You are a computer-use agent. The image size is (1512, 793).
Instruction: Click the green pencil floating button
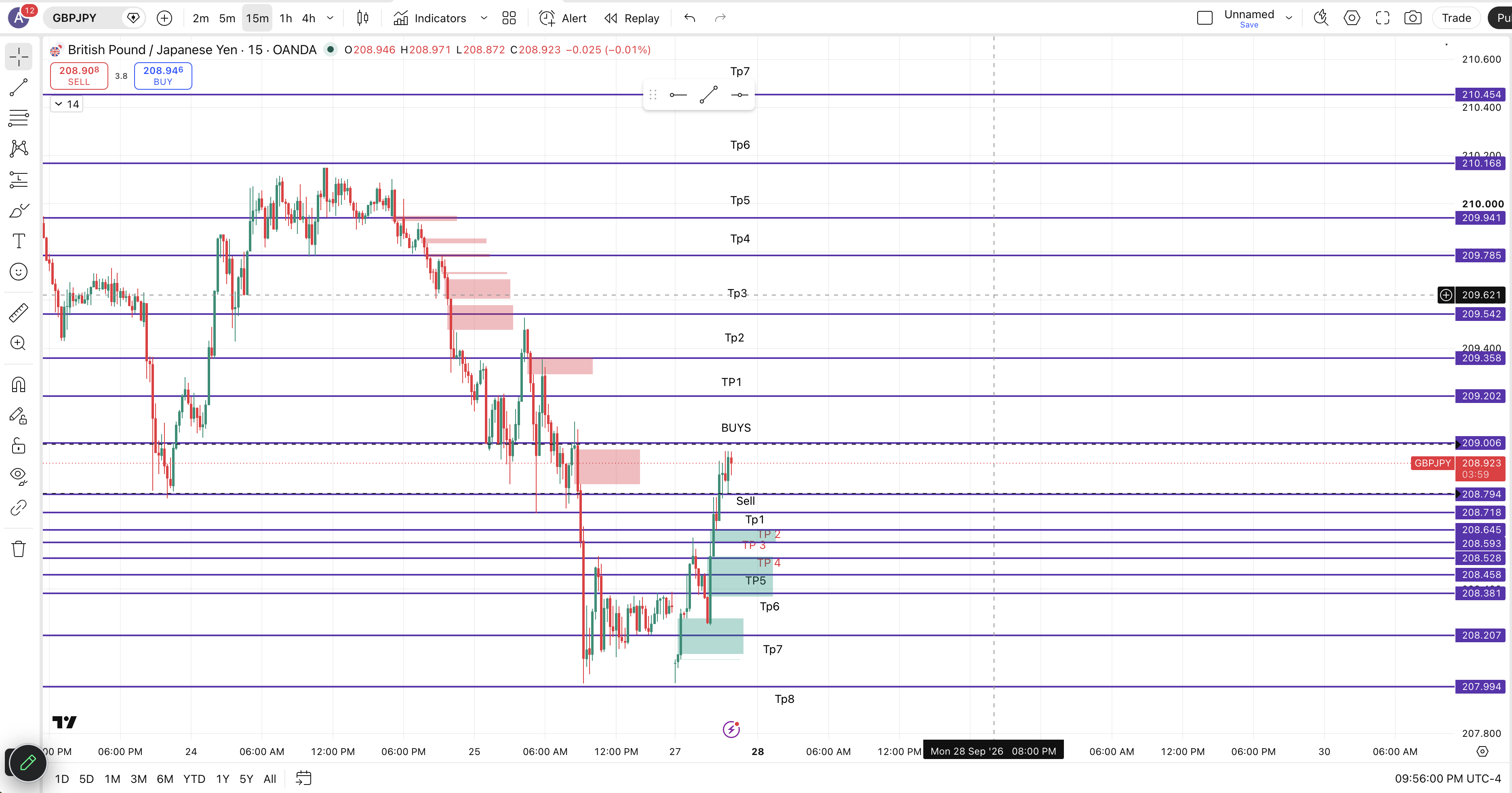point(27,762)
